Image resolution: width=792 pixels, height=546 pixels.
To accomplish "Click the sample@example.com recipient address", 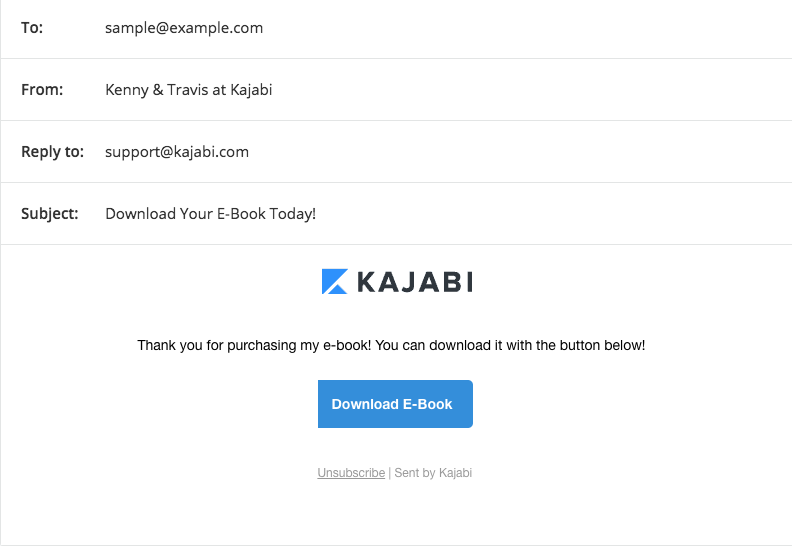I will (184, 28).
